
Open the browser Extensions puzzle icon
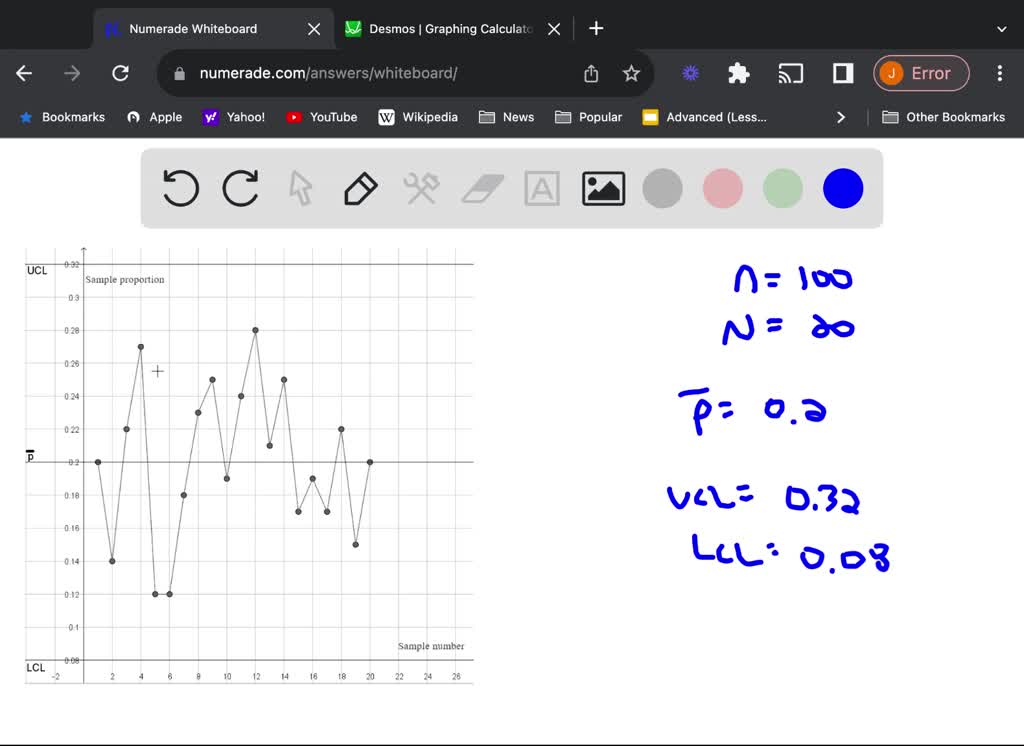click(x=739, y=73)
